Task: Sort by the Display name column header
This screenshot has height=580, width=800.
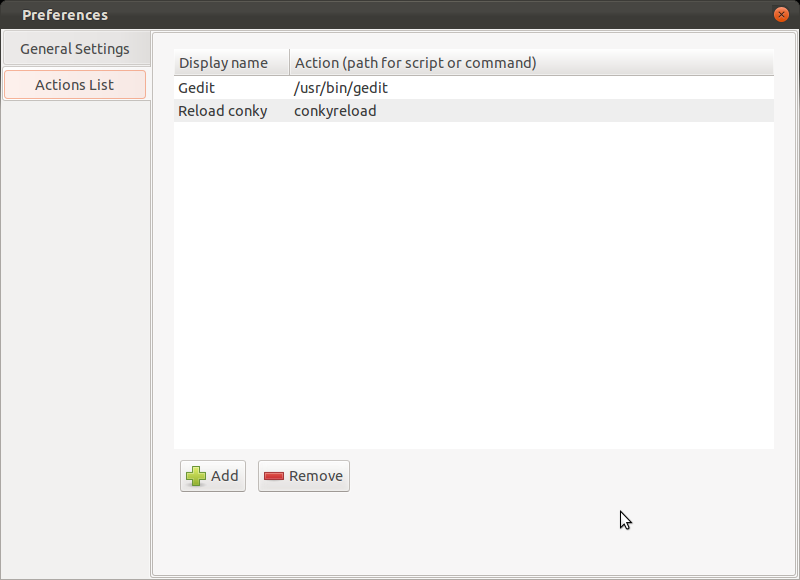Action: pyautogui.click(x=232, y=63)
